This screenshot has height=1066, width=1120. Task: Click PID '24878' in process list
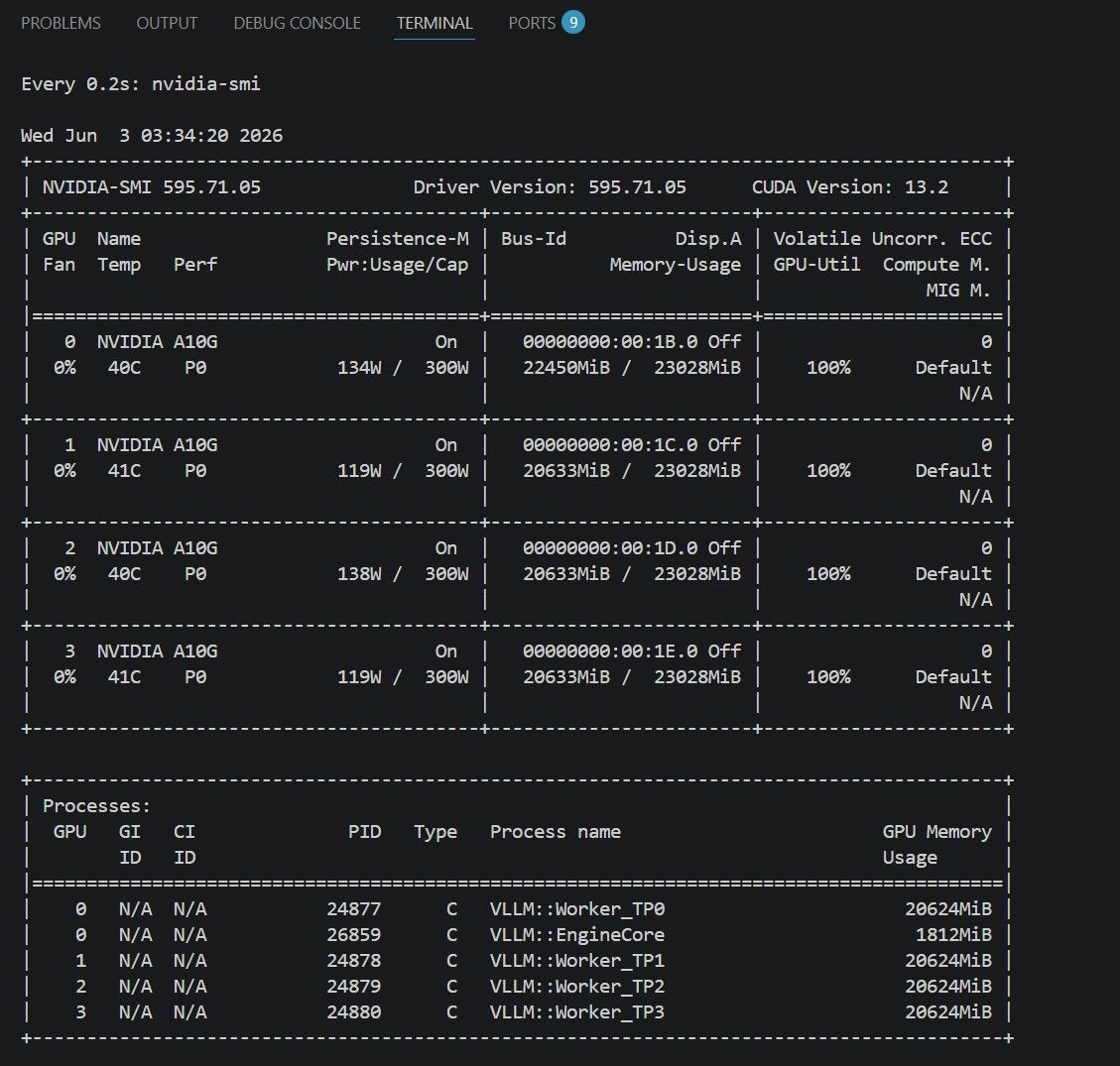(353, 960)
